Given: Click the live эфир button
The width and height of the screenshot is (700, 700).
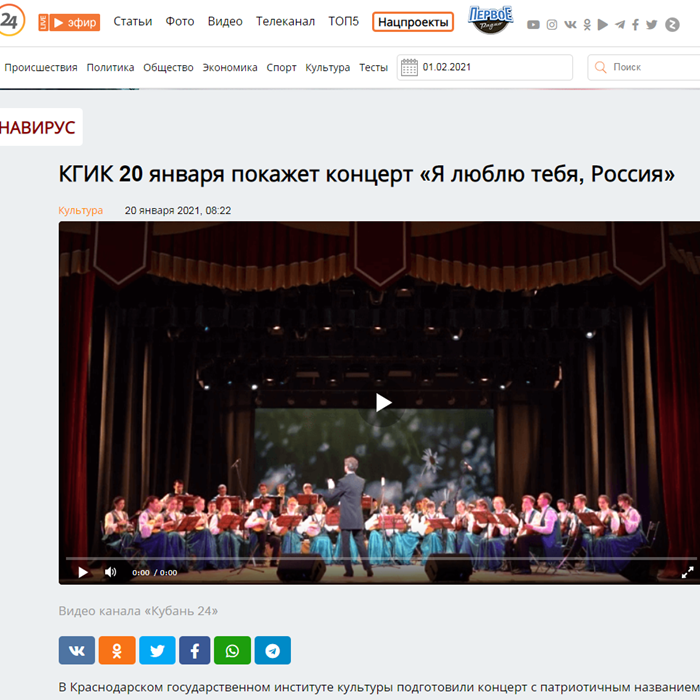Looking at the screenshot, I should [x=69, y=22].
